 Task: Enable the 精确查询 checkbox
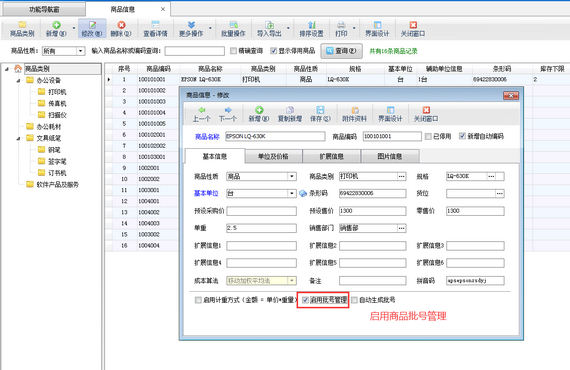pos(233,51)
